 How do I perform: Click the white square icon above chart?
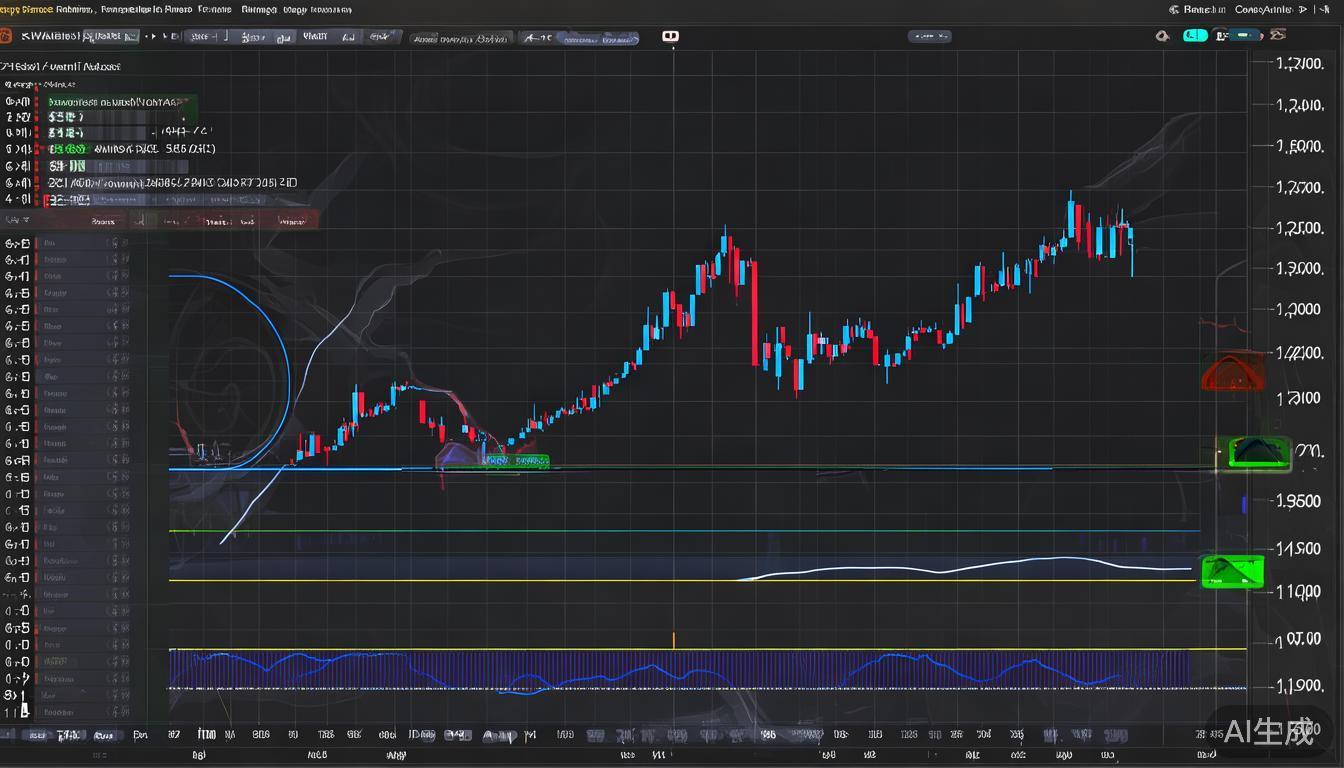click(670, 36)
